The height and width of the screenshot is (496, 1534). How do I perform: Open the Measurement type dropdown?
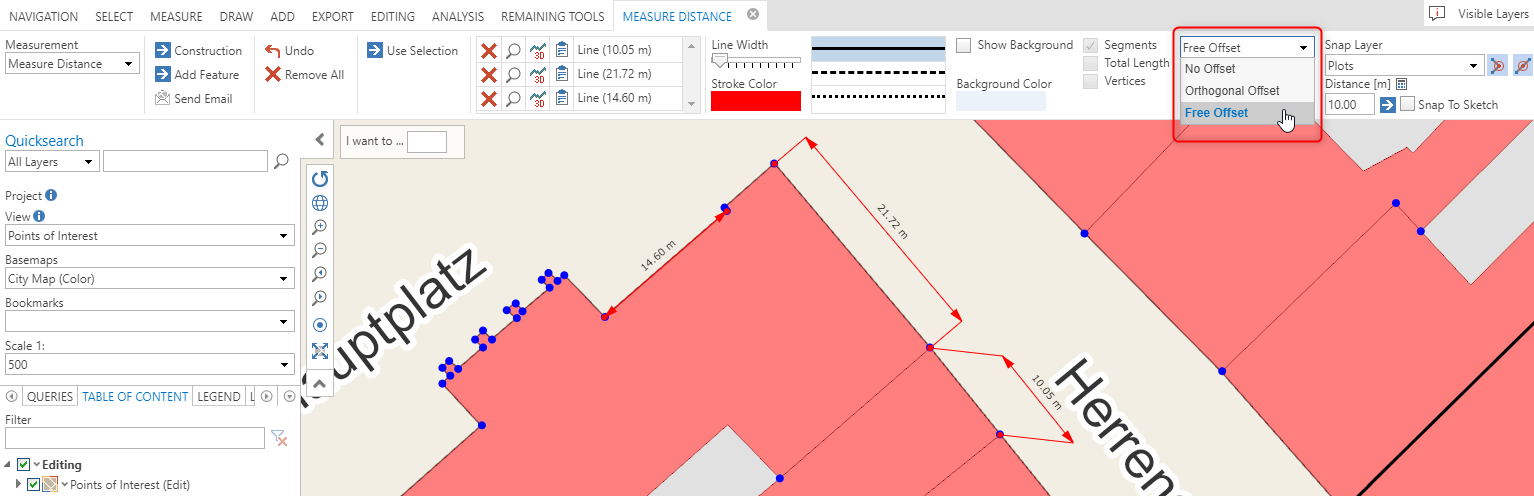[x=72, y=64]
